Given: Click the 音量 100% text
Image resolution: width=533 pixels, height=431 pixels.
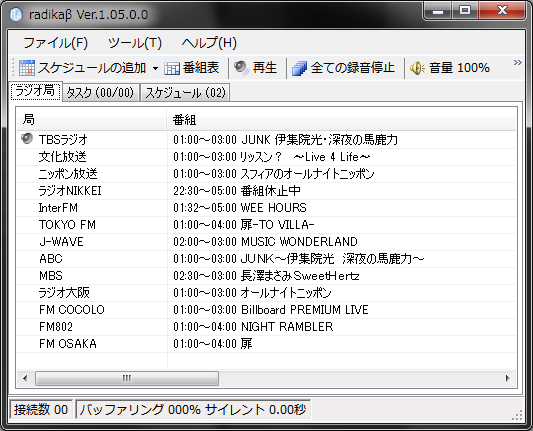Looking at the screenshot, I should (459, 68).
